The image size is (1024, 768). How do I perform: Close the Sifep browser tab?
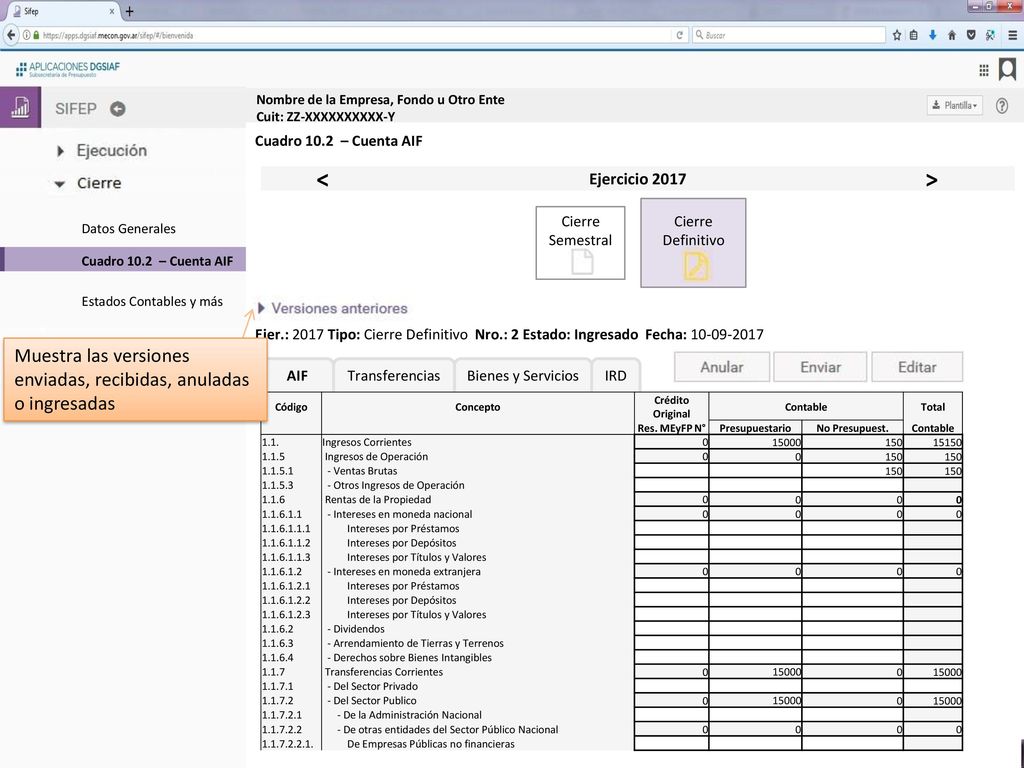(x=112, y=11)
